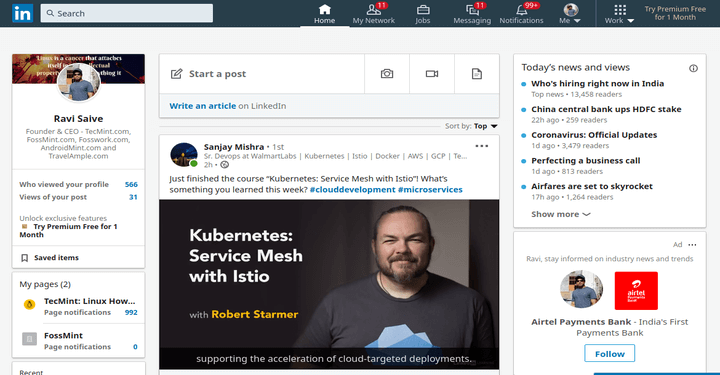Open Airfares are set to skyrocket news
The width and height of the screenshot is (720, 375).
coord(592,186)
